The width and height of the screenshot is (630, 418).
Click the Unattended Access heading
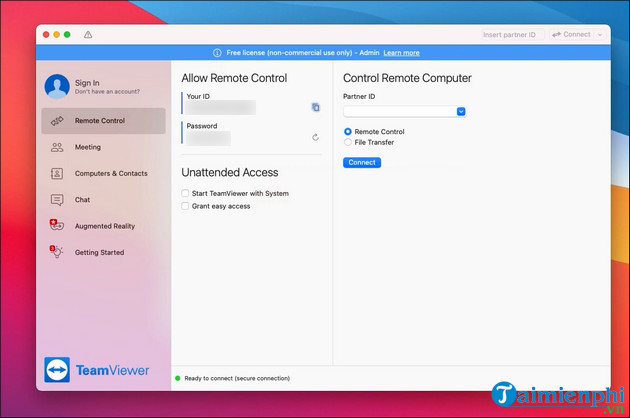pyautogui.click(x=230, y=172)
